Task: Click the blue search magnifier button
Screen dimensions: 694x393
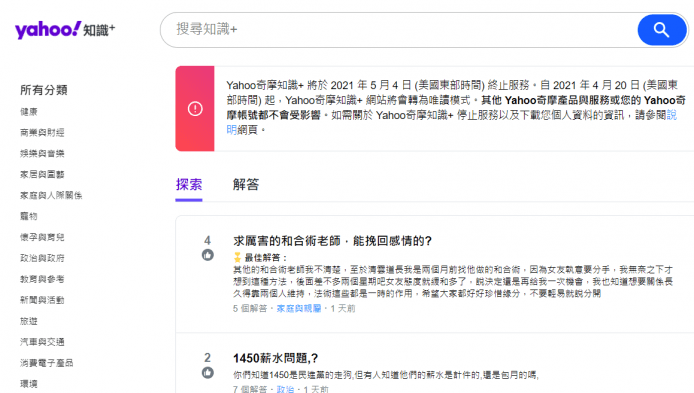Action: (x=662, y=30)
